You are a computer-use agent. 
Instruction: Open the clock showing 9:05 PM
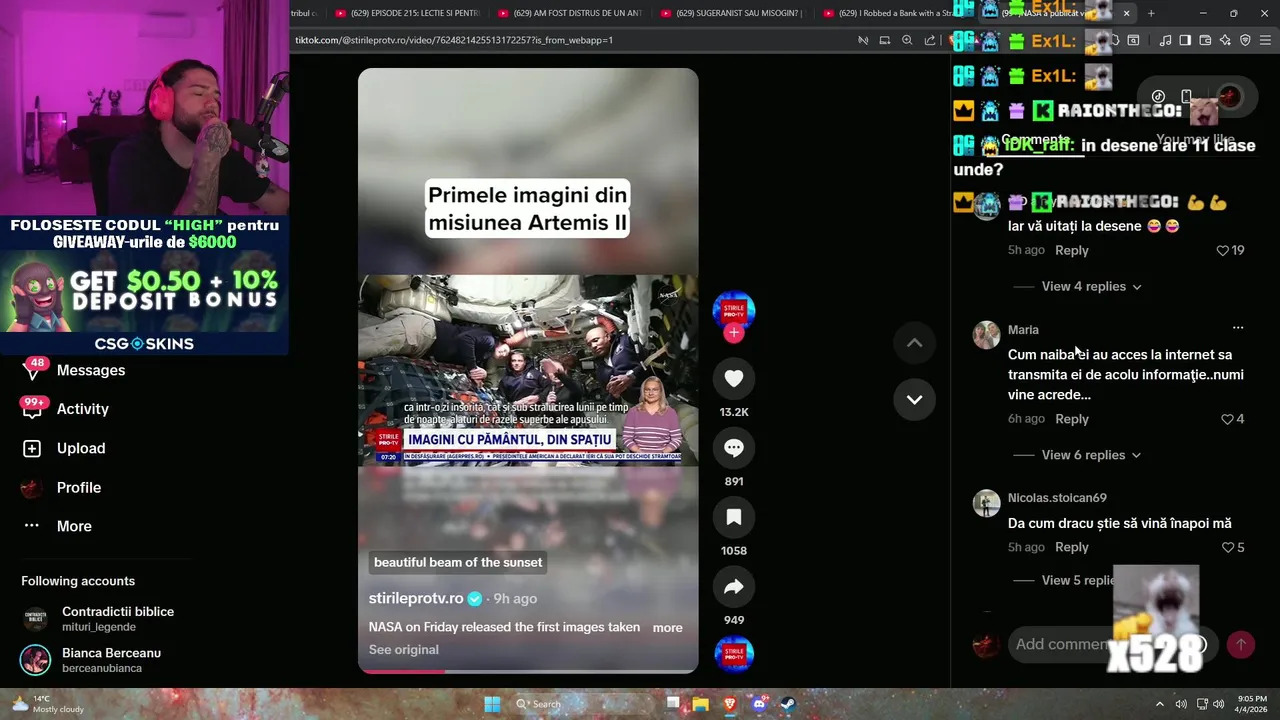[1252, 704]
